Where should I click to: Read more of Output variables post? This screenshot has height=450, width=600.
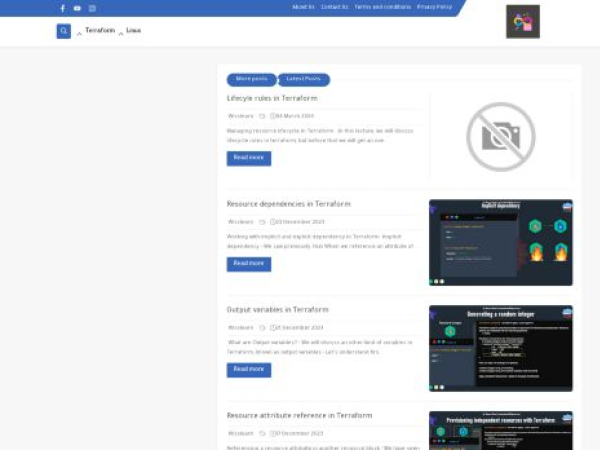[x=249, y=370]
